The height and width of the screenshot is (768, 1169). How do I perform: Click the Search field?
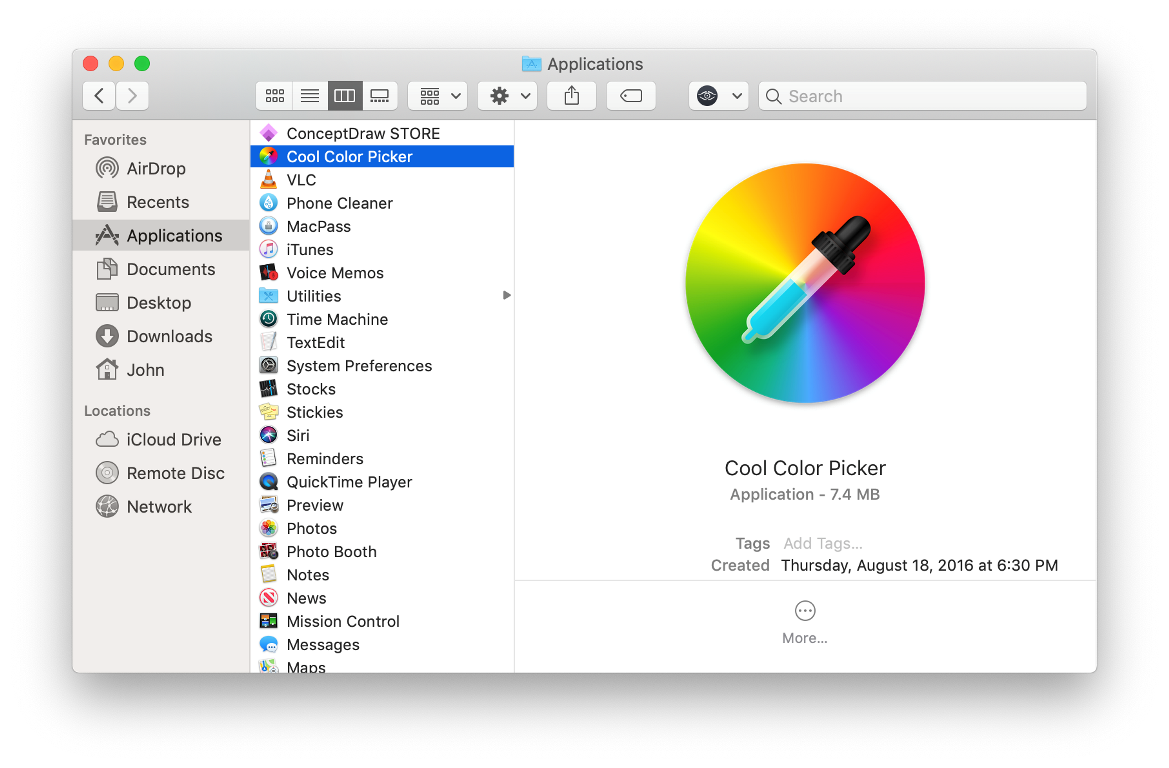(922, 96)
